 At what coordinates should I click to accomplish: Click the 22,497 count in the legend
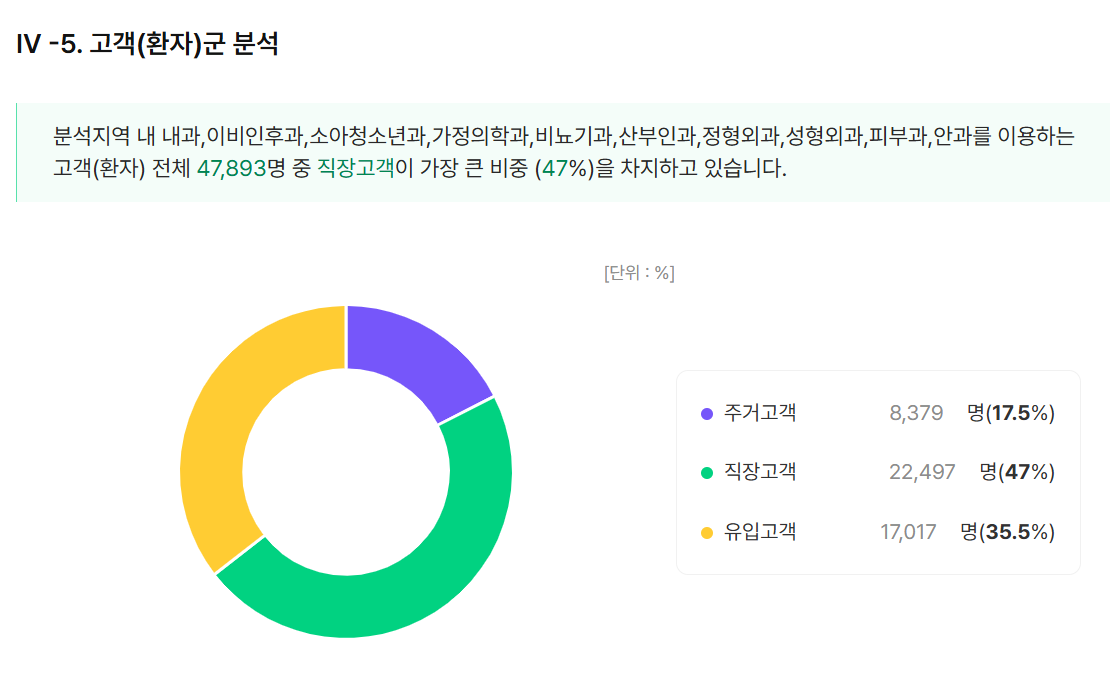click(922, 472)
